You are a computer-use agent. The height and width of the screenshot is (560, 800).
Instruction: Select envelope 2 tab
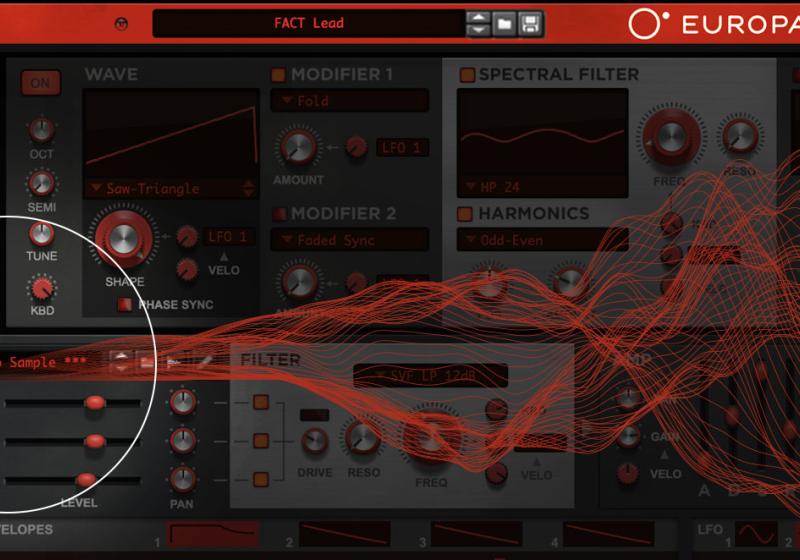coord(344,534)
